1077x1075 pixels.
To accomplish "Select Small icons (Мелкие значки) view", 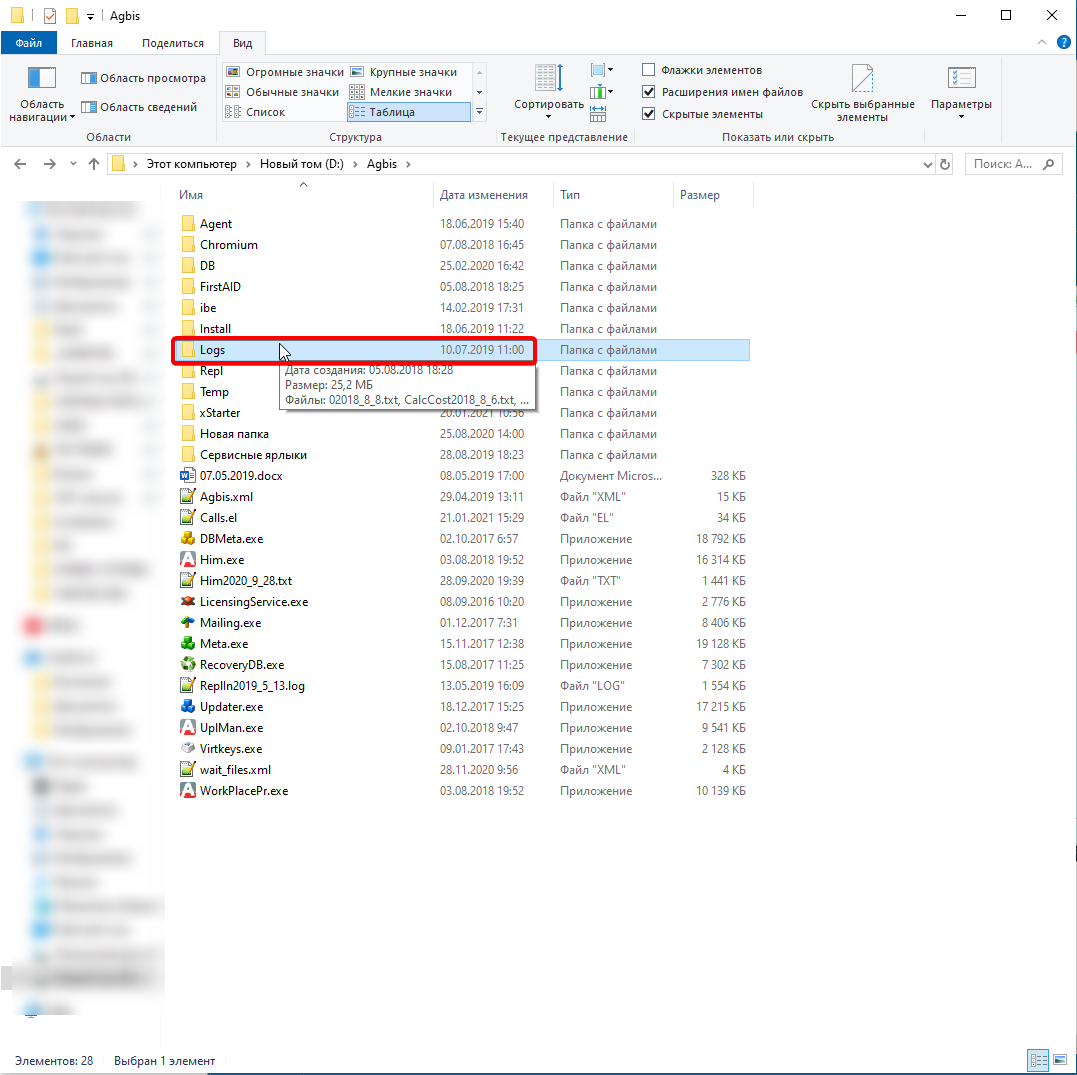I will (x=400, y=92).
